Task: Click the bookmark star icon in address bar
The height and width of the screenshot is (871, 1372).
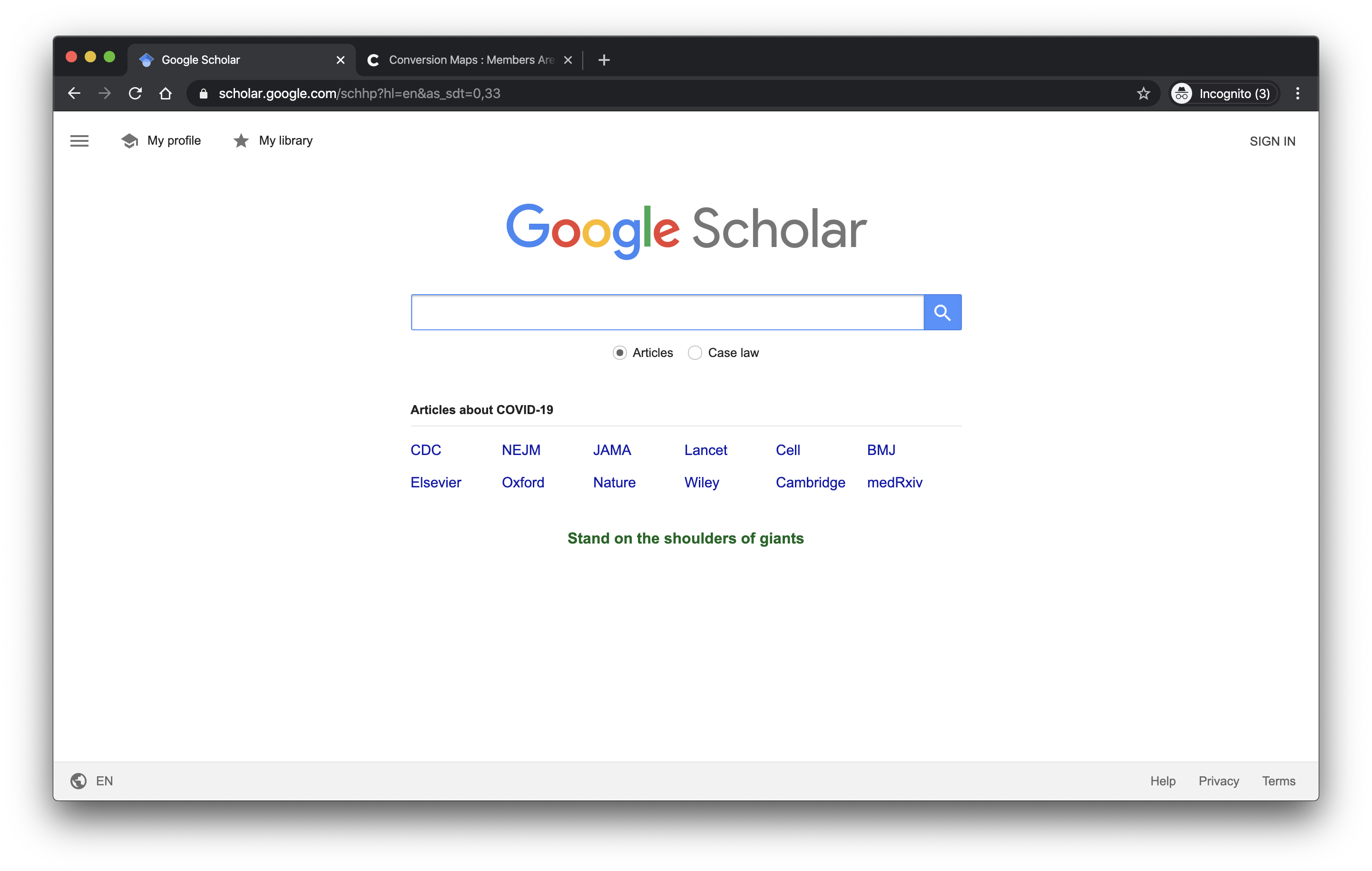Action: point(1143,93)
